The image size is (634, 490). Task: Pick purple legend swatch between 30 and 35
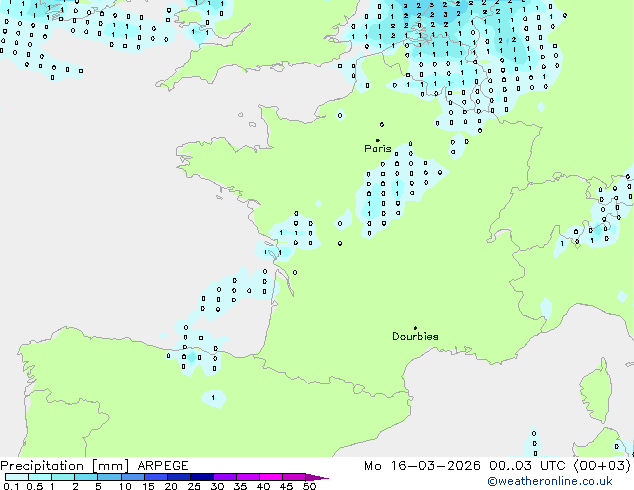pyautogui.click(x=225, y=477)
